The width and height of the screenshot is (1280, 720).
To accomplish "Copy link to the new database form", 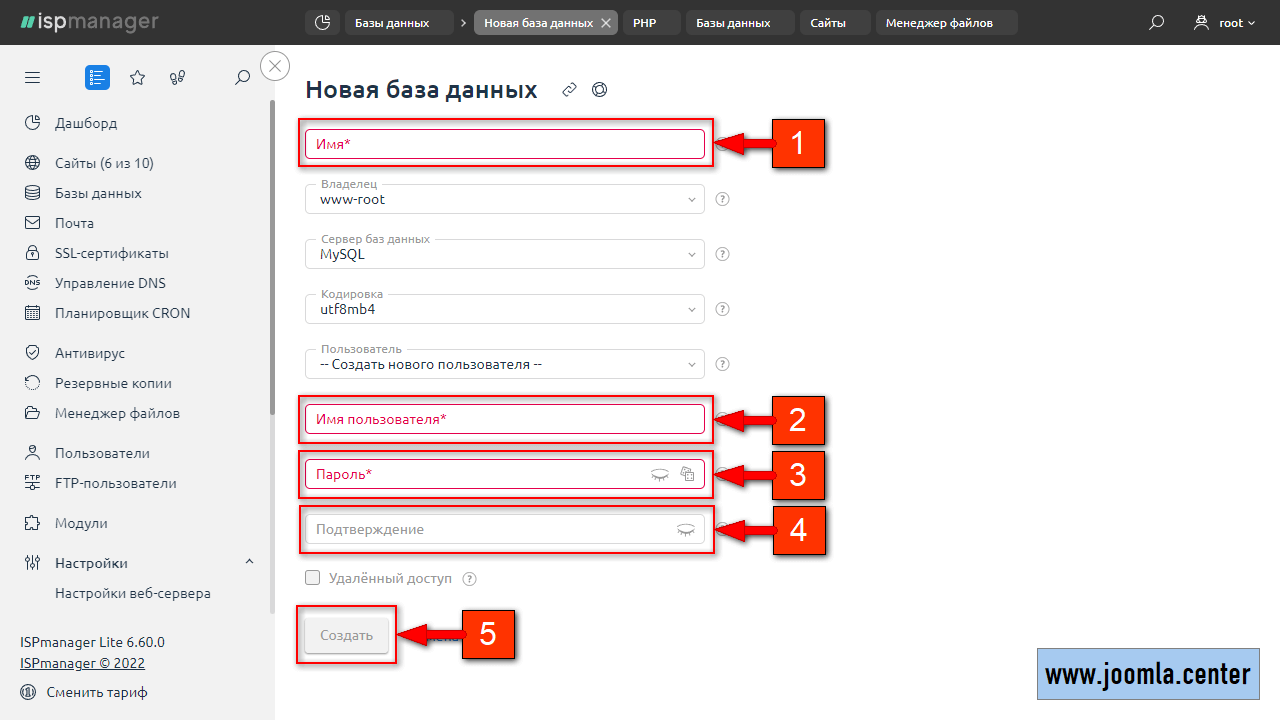I will [x=569, y=90].
